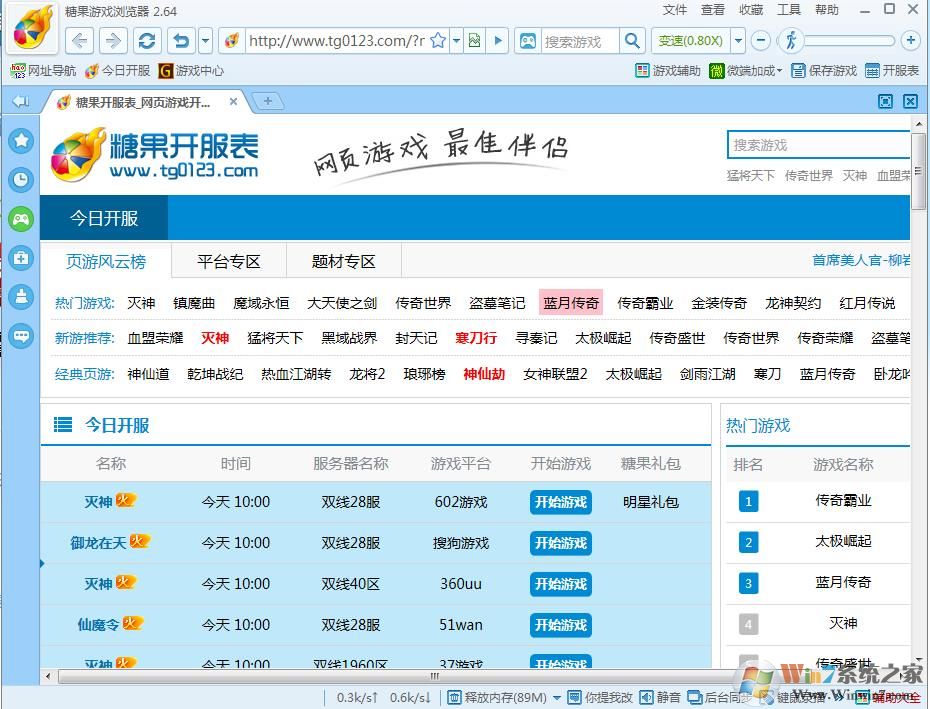Click the first-aid kit sidebar icon
This screenshot has width=930, height=709.
coord(21,258)
